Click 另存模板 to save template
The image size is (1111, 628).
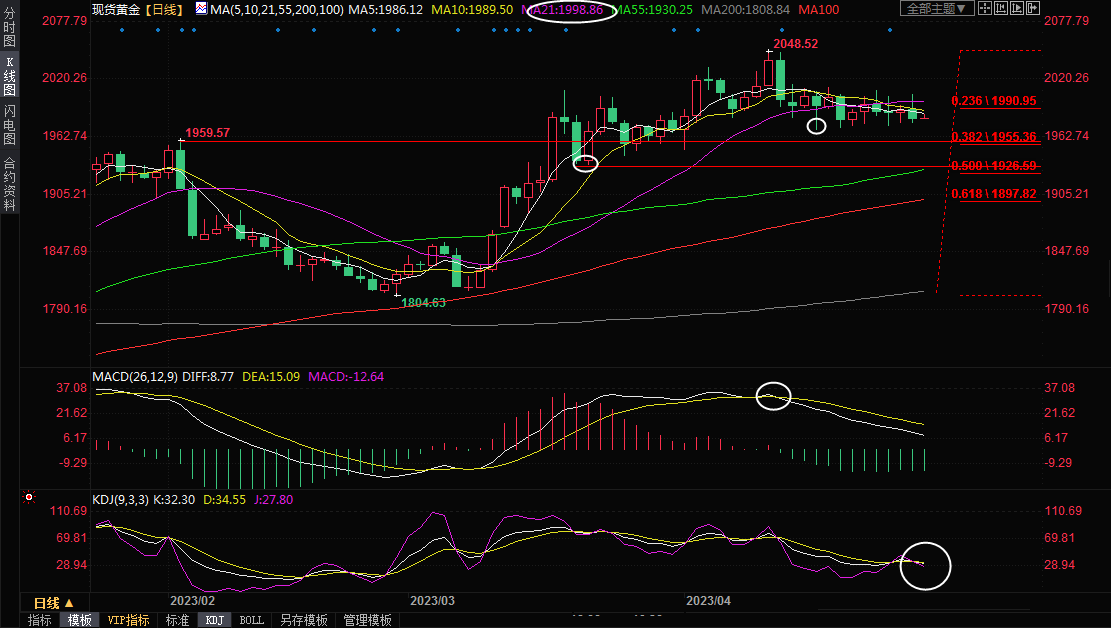point(304,620)
